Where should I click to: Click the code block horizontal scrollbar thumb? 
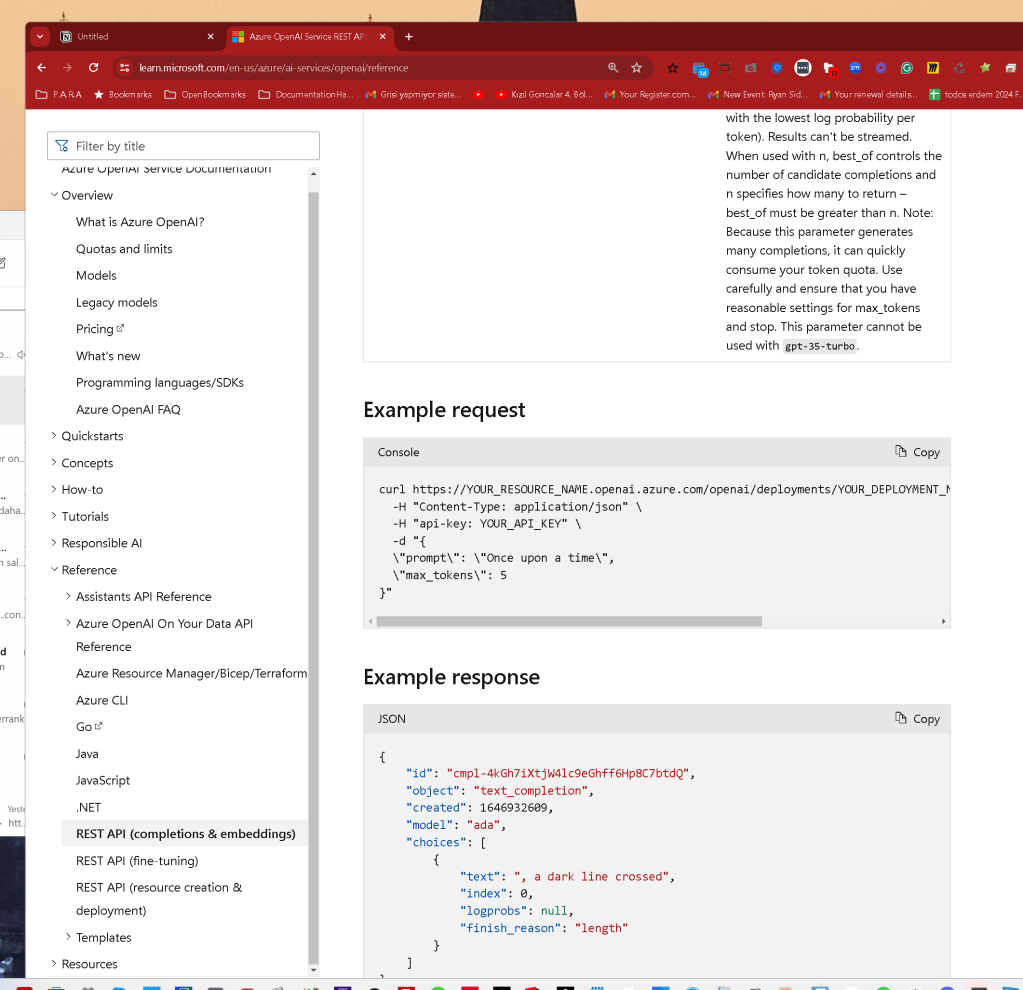(x=569, y=621)
